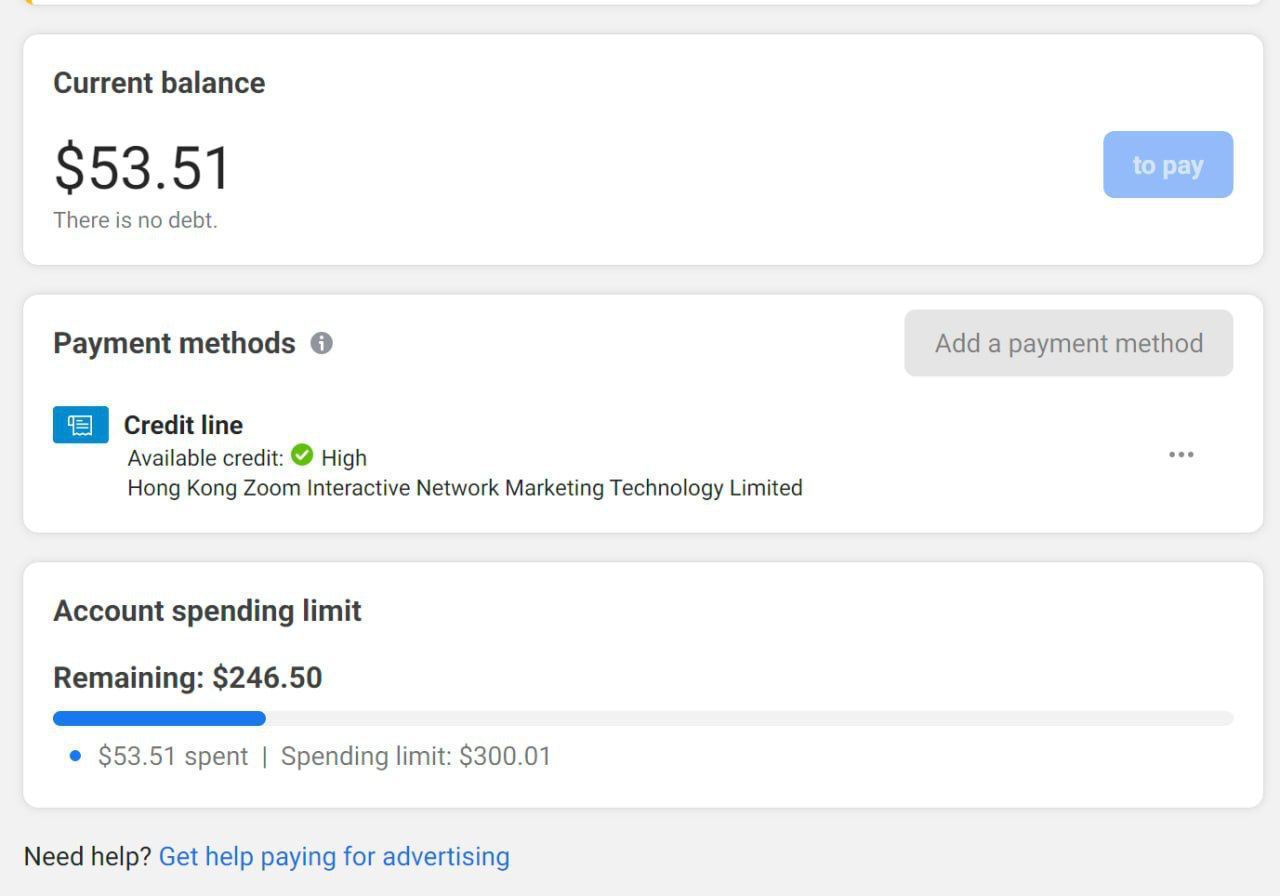Click the '$53.51 spent' label
The width and height of the screenshot is (1280, 896).
pos(173,756)
